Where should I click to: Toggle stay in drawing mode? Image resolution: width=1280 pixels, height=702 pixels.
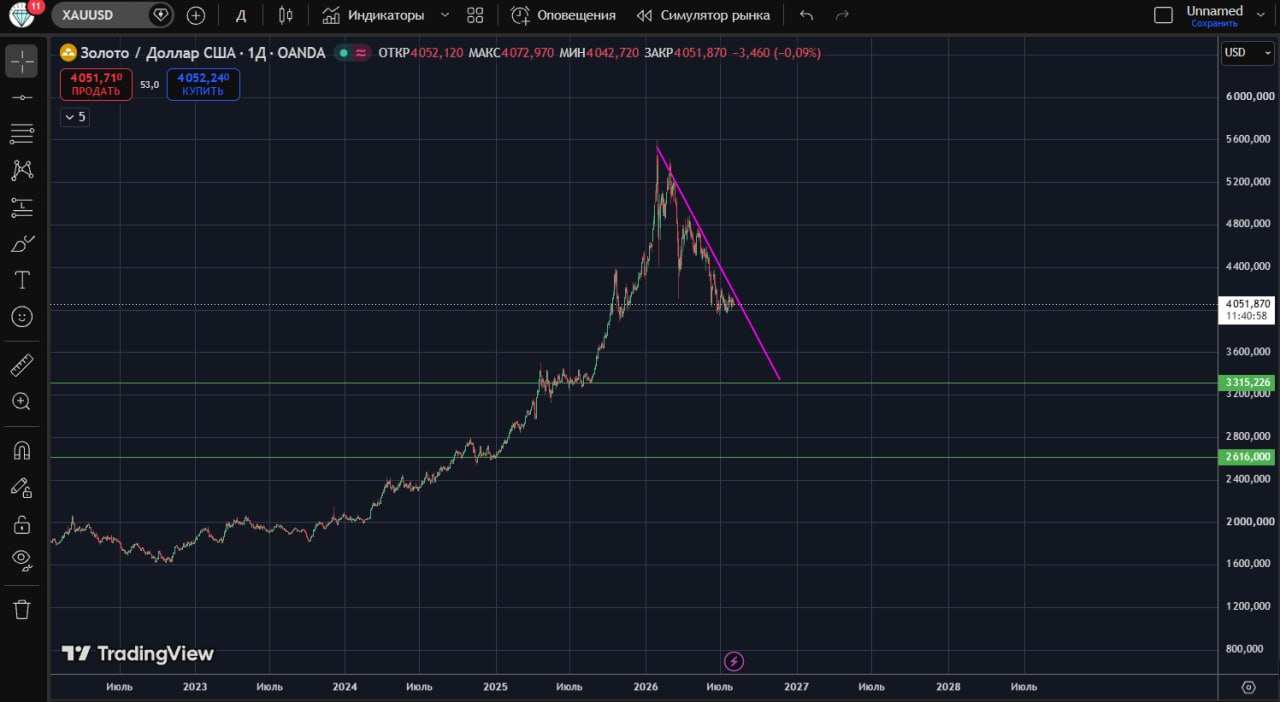point(22,488)
